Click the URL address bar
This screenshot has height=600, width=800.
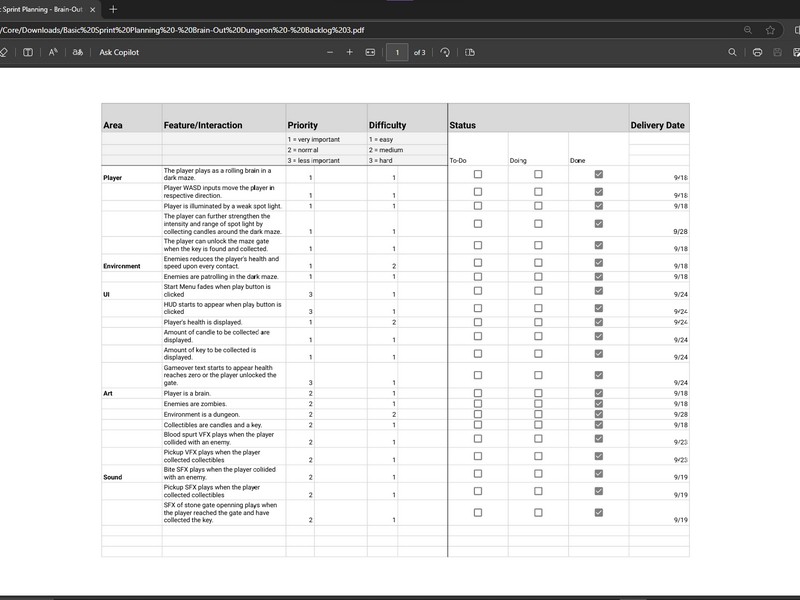coord(300,30)
